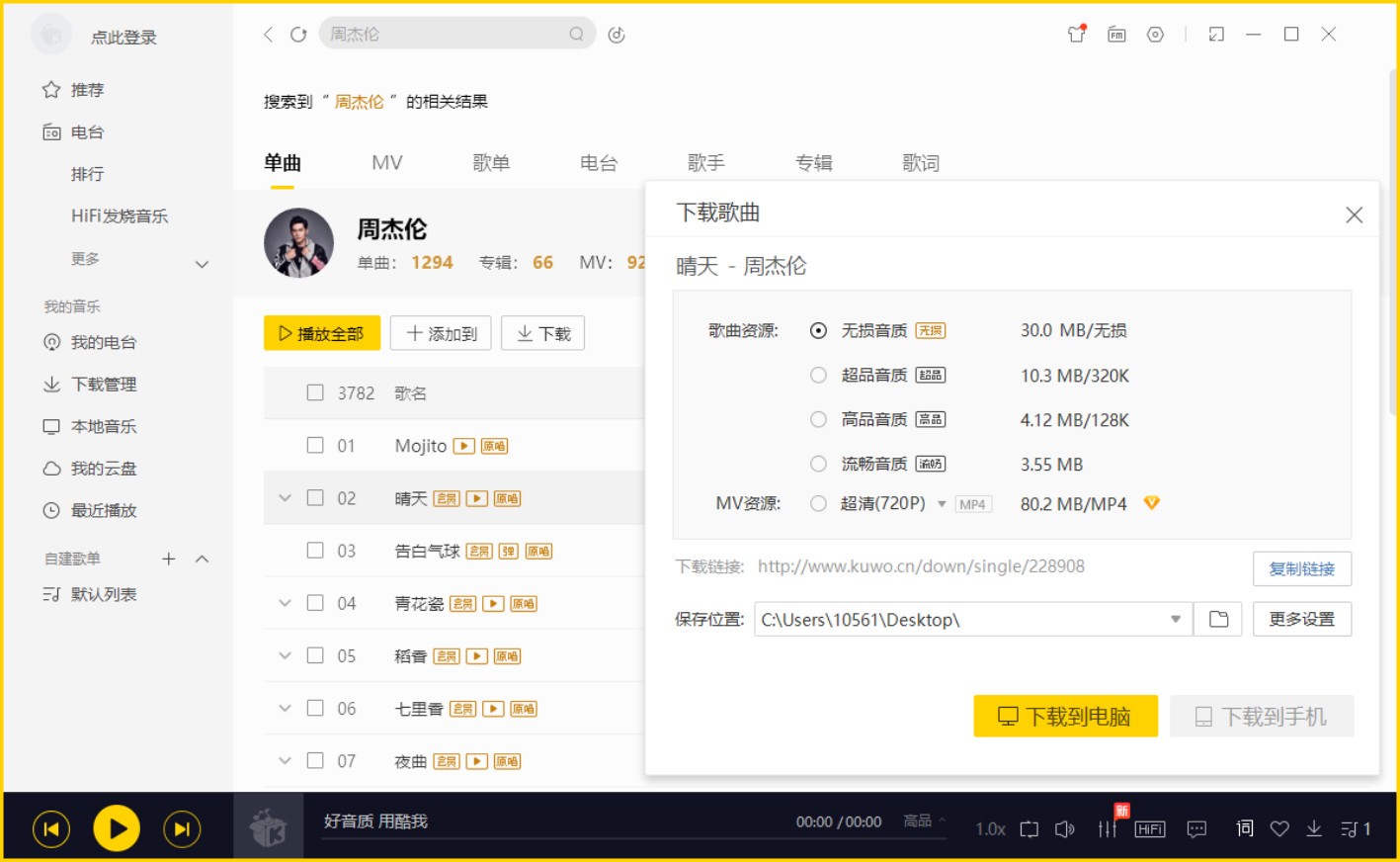The width and height of the screenshot is (1400, 862).
Task: Click the search field containing 周杰伦
Action: coord(457,34)
